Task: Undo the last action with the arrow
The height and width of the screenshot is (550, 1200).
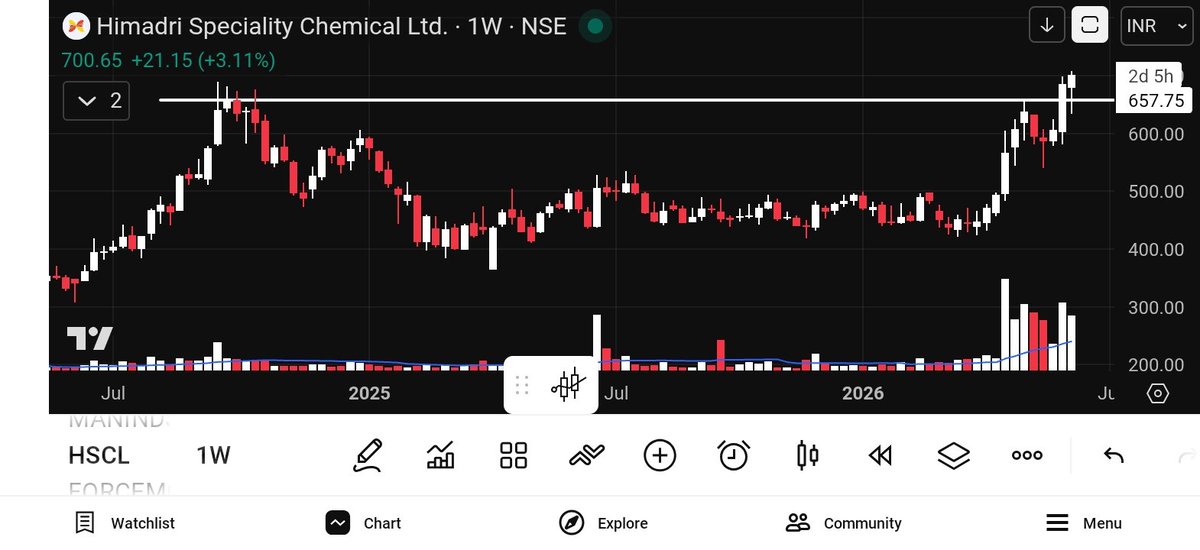Action: (1114, 456)
